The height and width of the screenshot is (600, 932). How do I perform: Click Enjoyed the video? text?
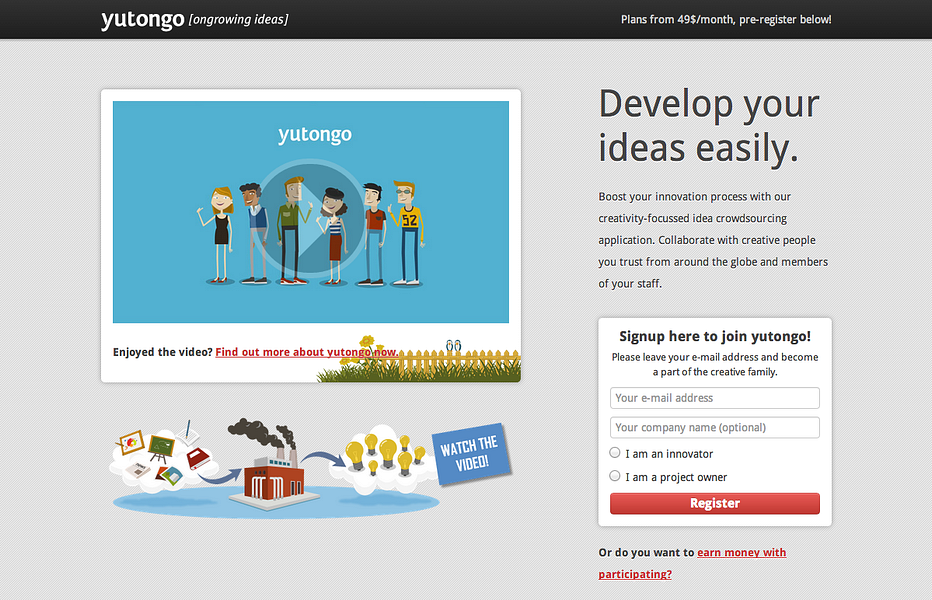click(x=162, y=352)
